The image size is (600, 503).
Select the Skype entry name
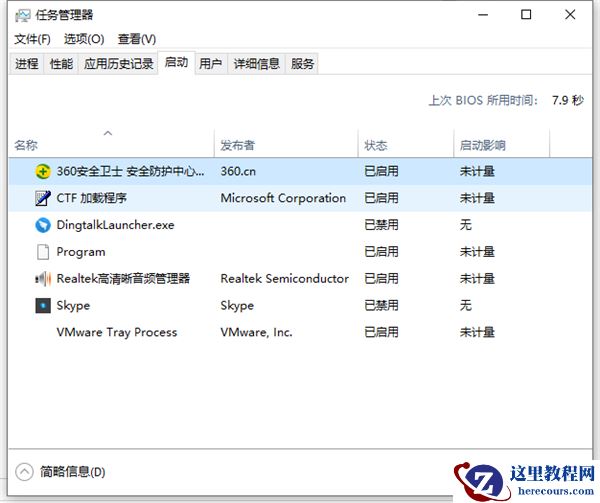(73, 306)
